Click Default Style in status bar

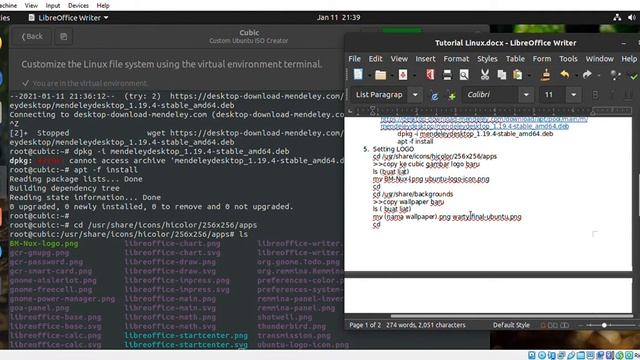click(511, 325)
